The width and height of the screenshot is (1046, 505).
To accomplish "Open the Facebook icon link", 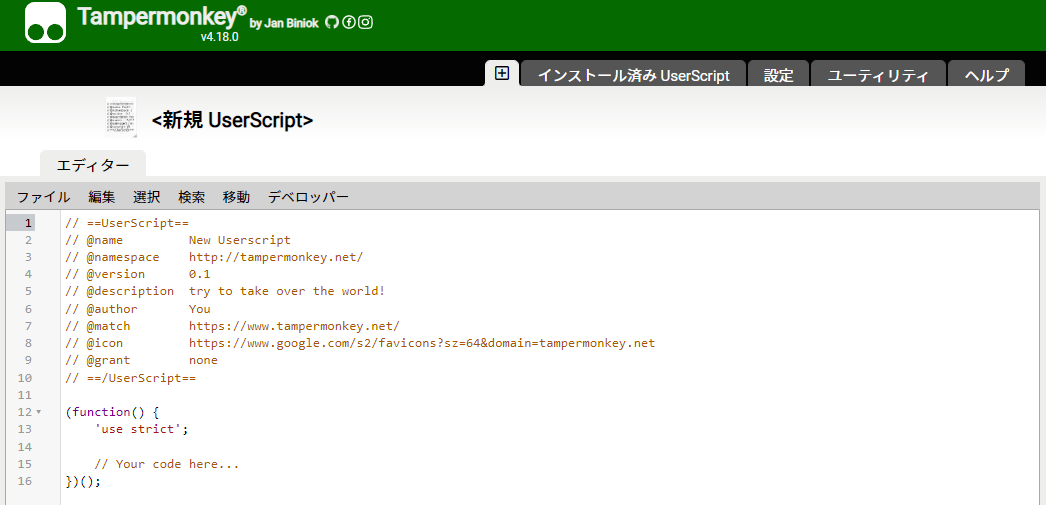I will (x=349, y=23).
